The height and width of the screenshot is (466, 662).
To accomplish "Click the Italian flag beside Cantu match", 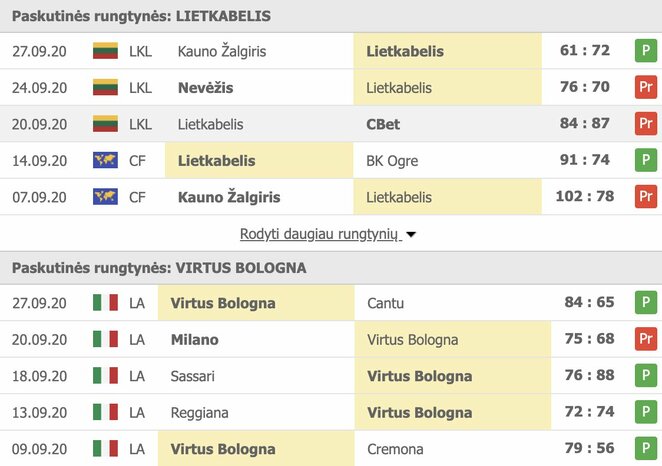I will [105, 303].
